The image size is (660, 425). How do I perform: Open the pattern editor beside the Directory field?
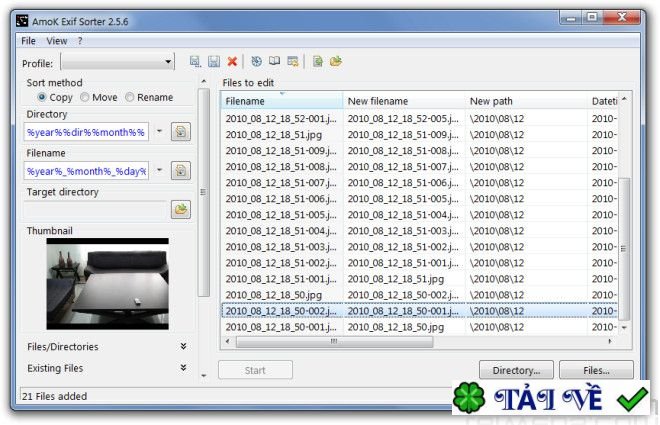(181, 132)
